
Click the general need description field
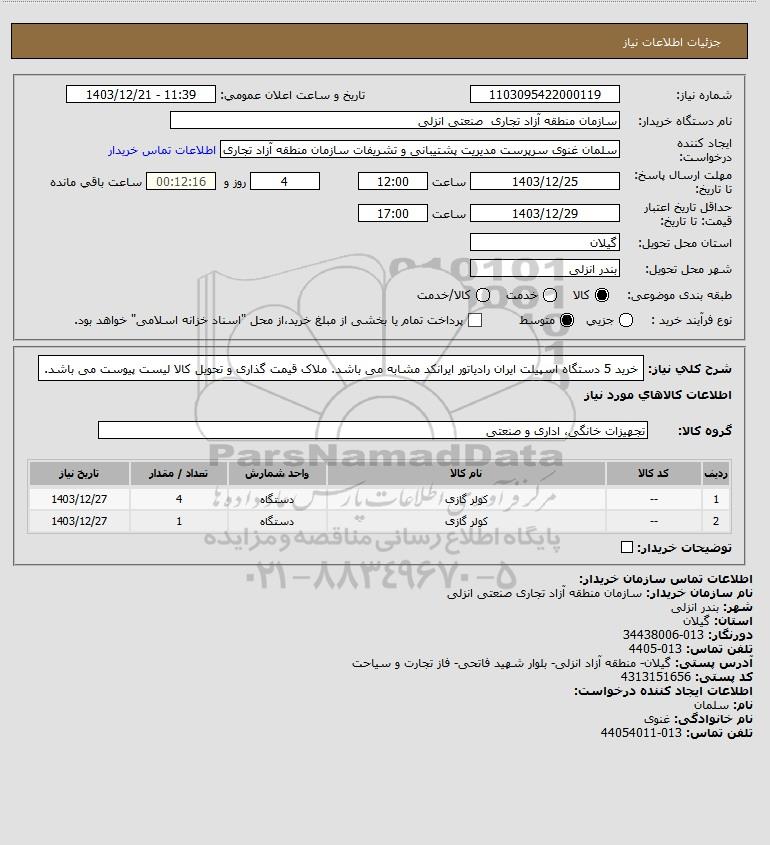341,369
